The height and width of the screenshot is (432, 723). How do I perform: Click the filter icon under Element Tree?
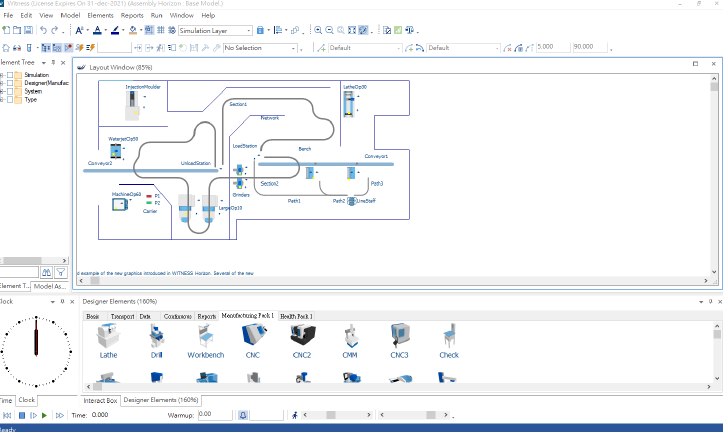(61, 271)
